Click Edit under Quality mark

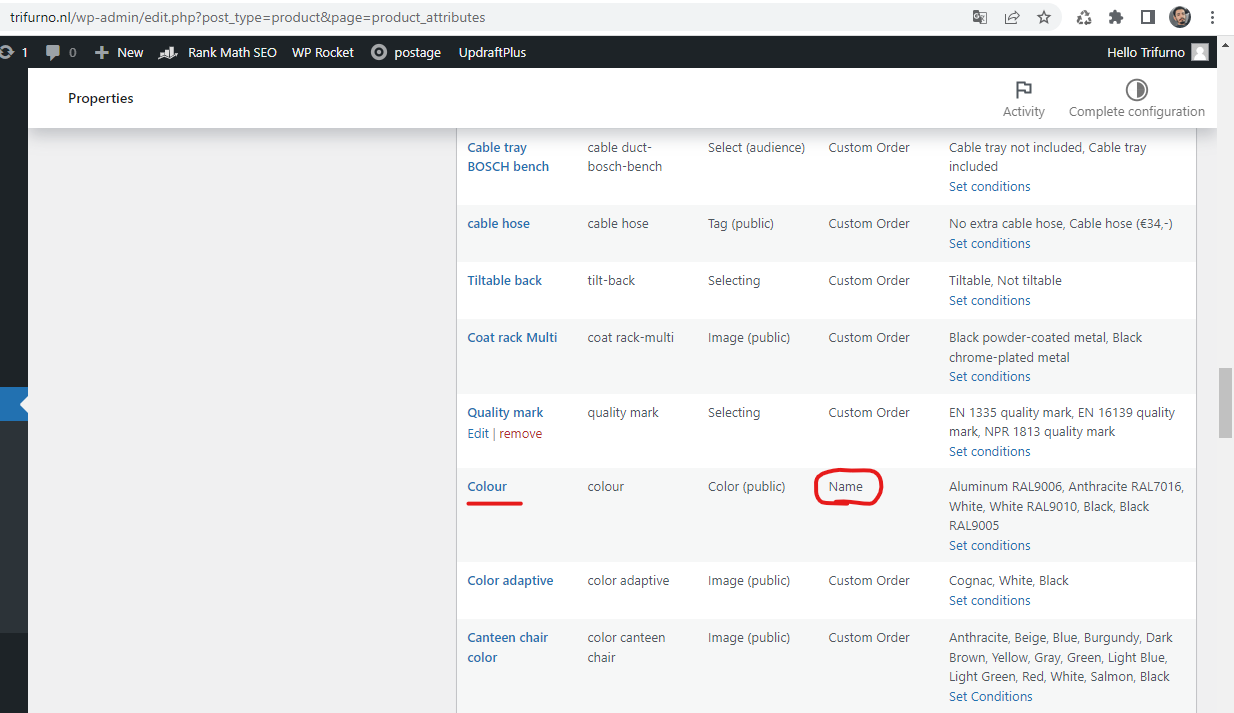click(x=478, y=434)
